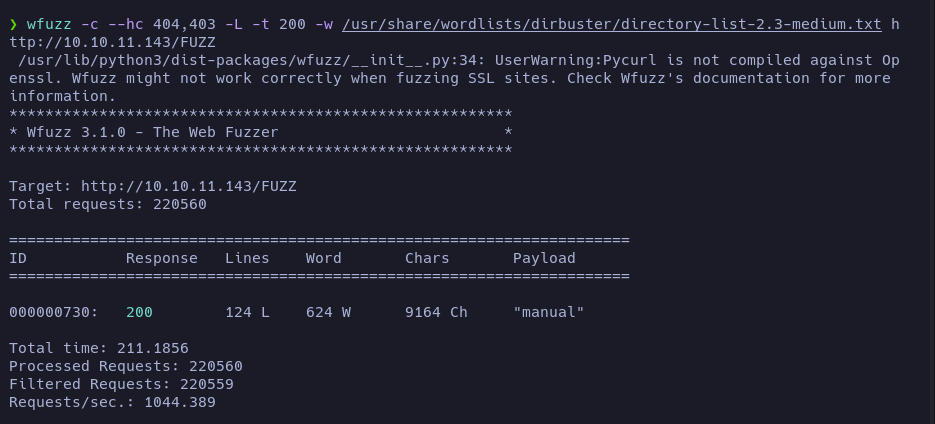Click the "manual" payload result

click(x=548, y=312)
